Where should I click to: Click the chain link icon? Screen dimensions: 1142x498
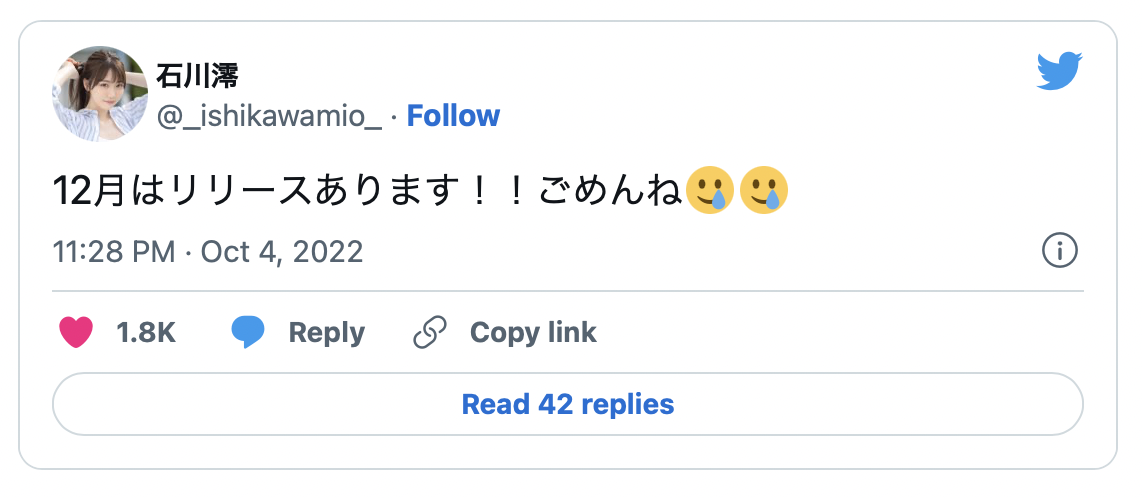tap(430, 332)
